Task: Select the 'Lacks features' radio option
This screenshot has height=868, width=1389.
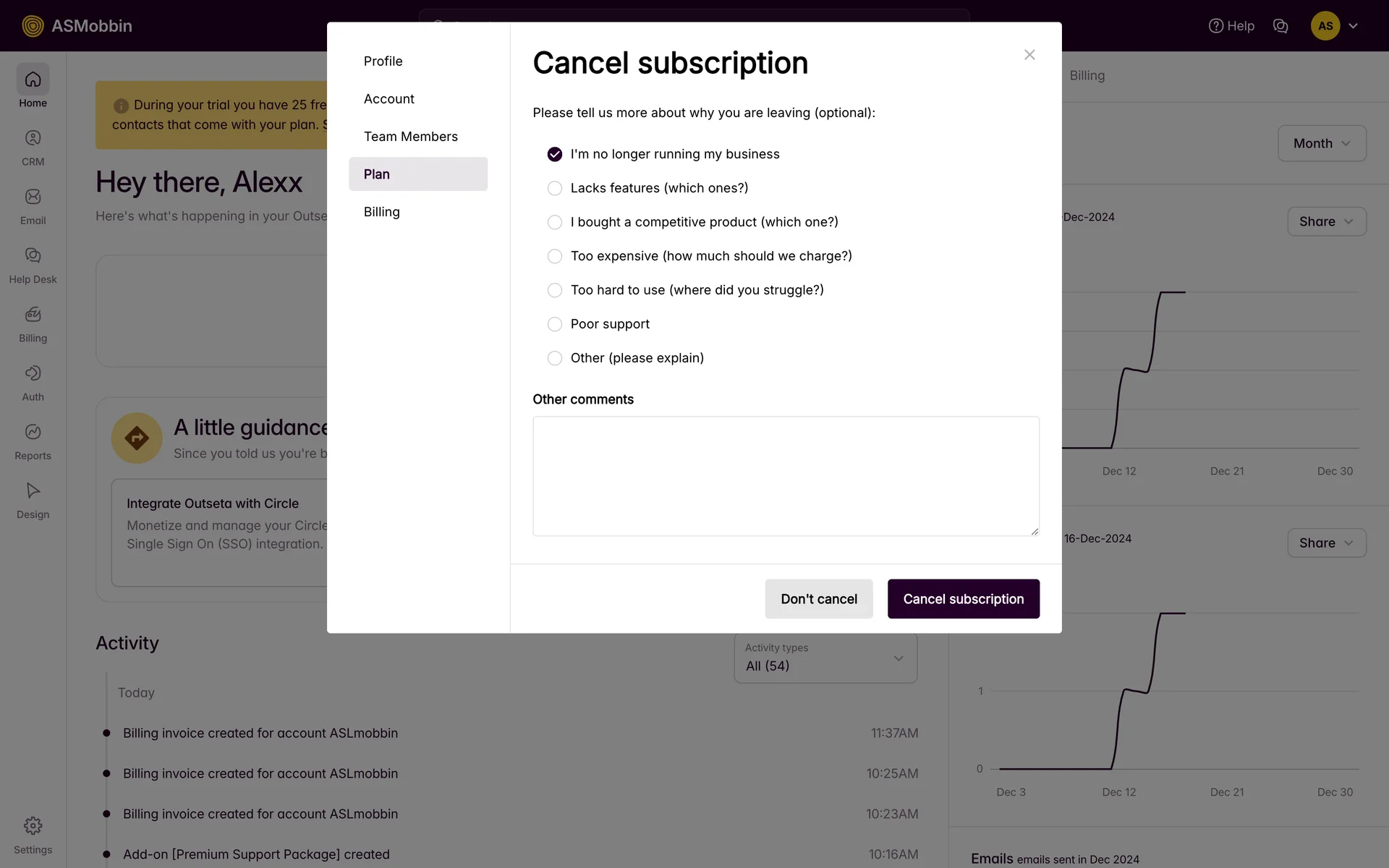Action: point(555,189)
